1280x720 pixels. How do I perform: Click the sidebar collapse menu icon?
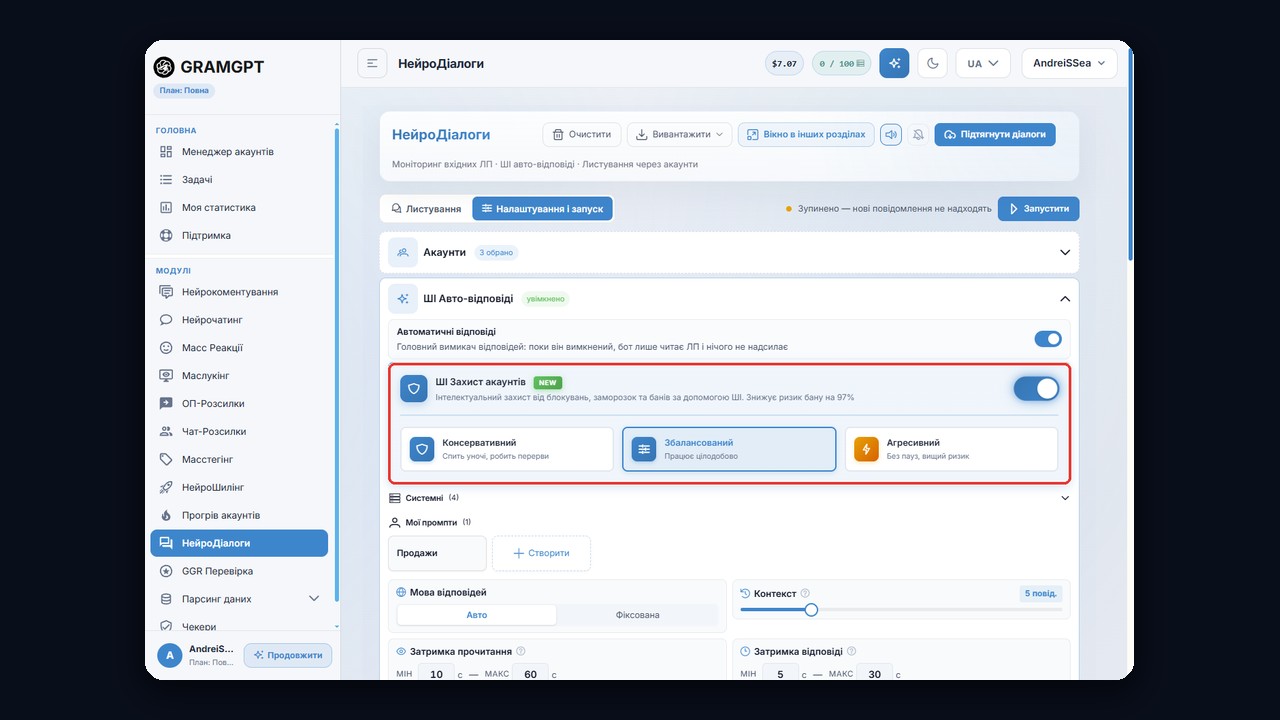[x=372, y=63]
